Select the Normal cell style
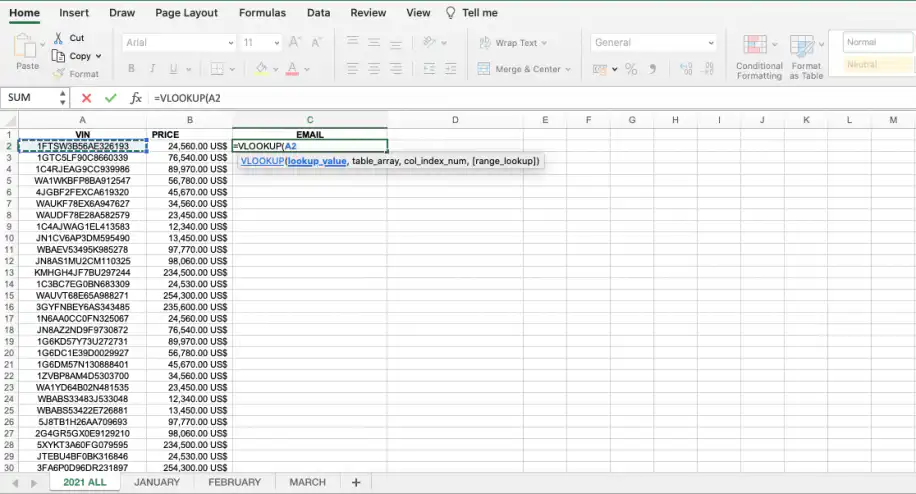Screen dimensions: 916x494 tap(877, 42)
